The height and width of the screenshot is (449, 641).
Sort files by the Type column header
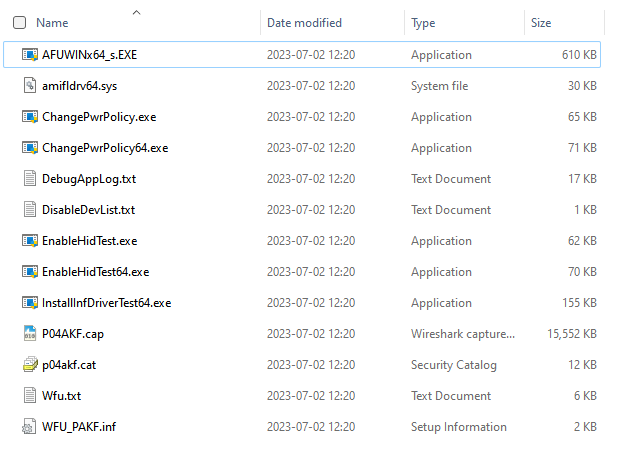click(x=423, y=22)
